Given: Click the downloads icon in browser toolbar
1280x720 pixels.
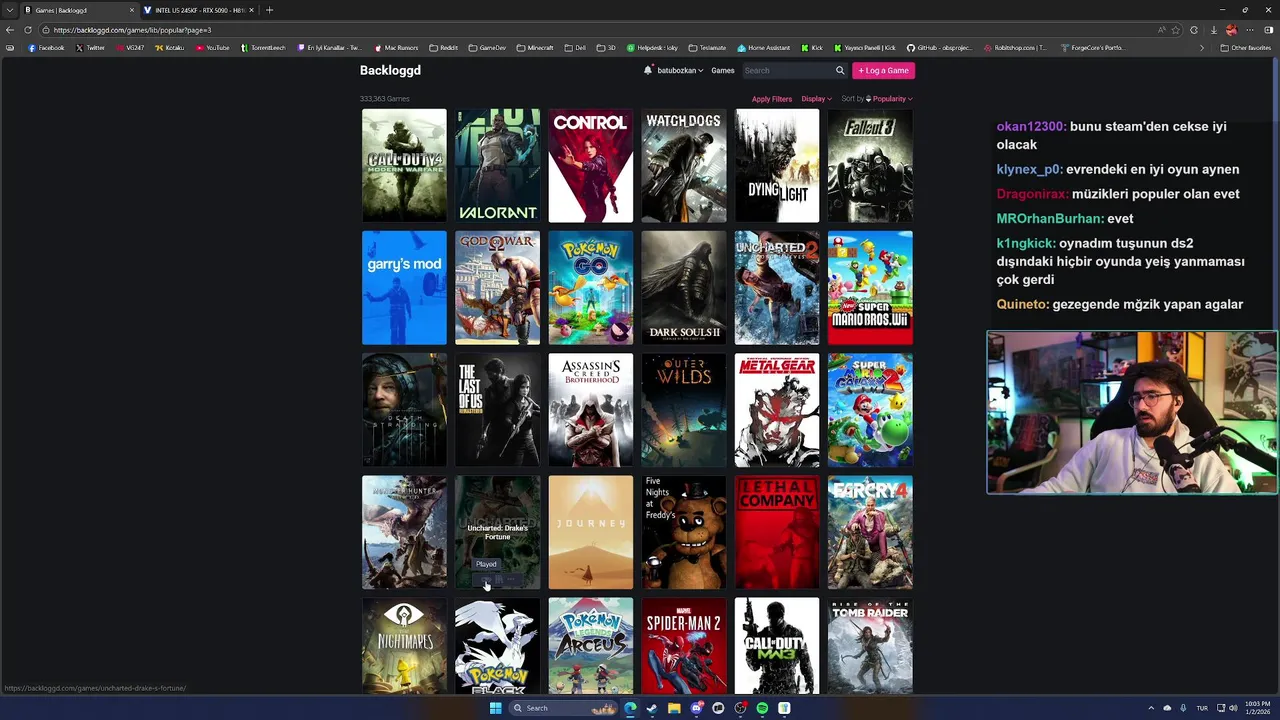Looking at the screenshot, I should click(1213, 30).
